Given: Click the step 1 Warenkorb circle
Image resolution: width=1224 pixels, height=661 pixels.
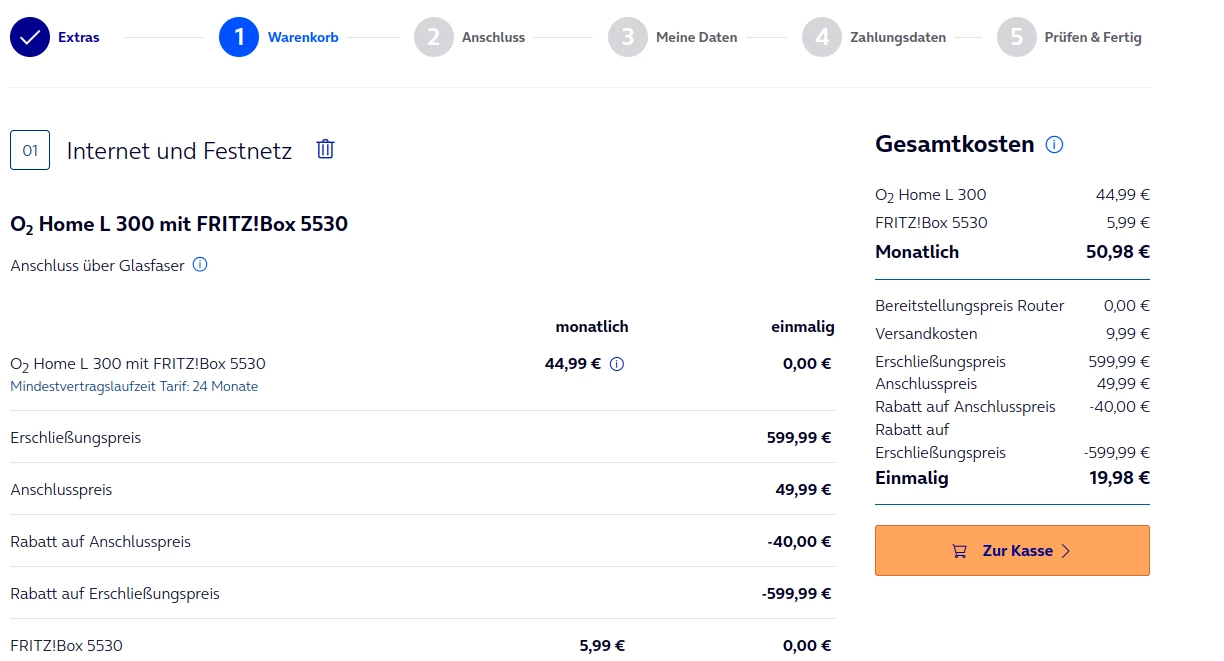Looking at the screenshot, I should pos(239,38).
